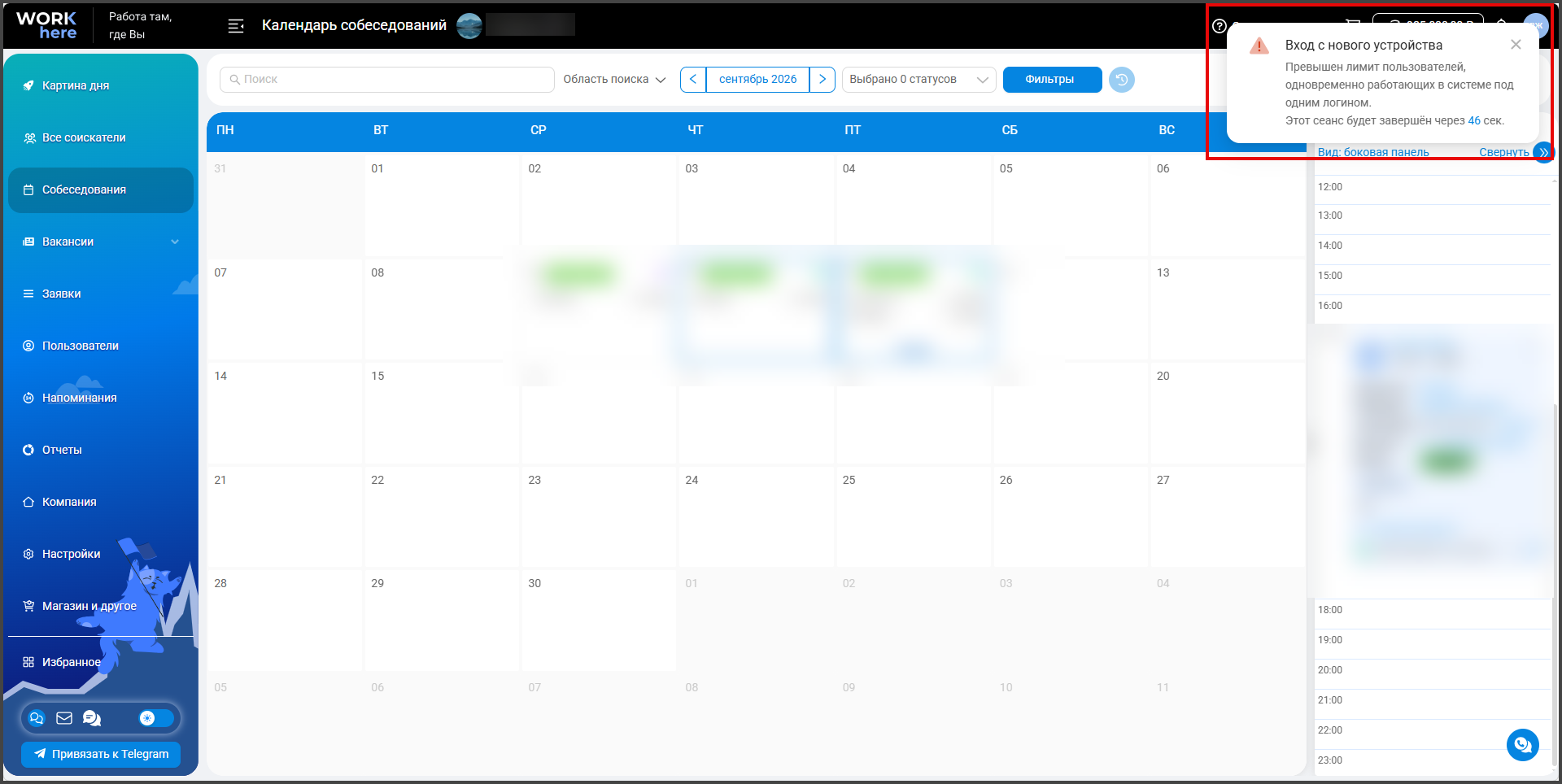Open Картина дня in sidebar

tap(101, 85)
